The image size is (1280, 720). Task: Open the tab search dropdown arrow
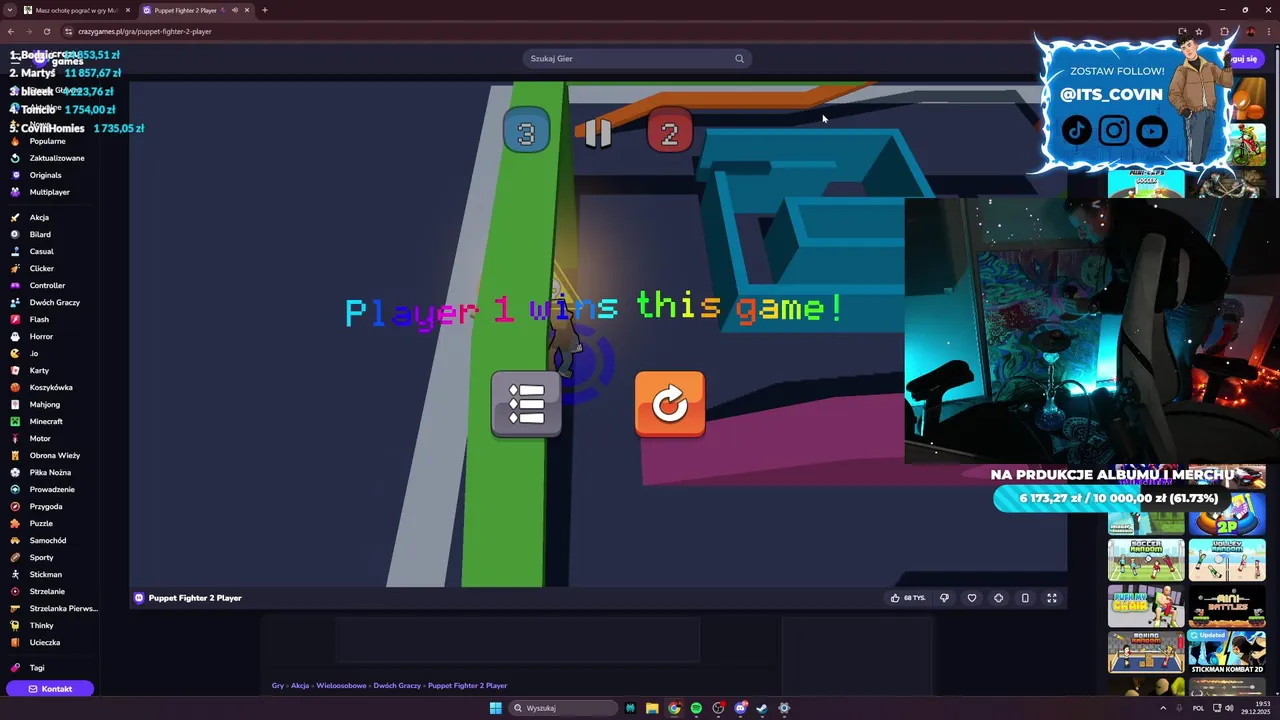pyautogui.click(x=9, y=10)
